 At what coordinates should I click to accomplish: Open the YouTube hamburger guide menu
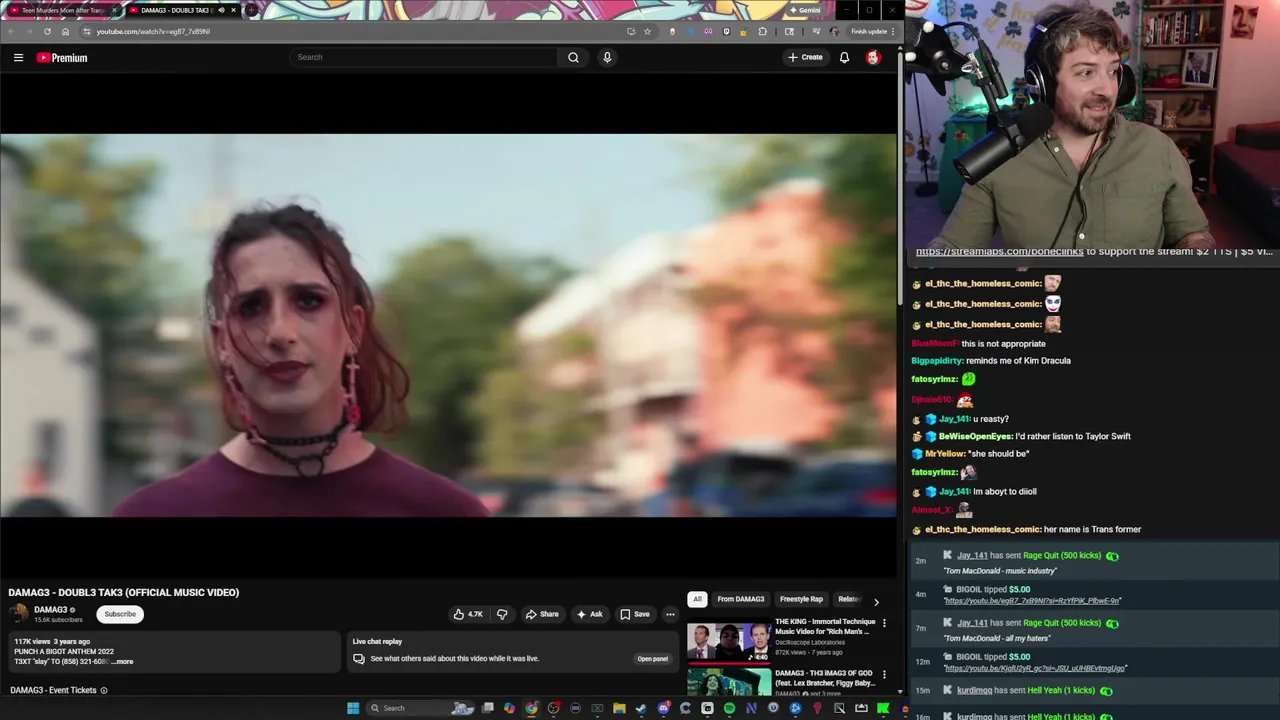18,58
